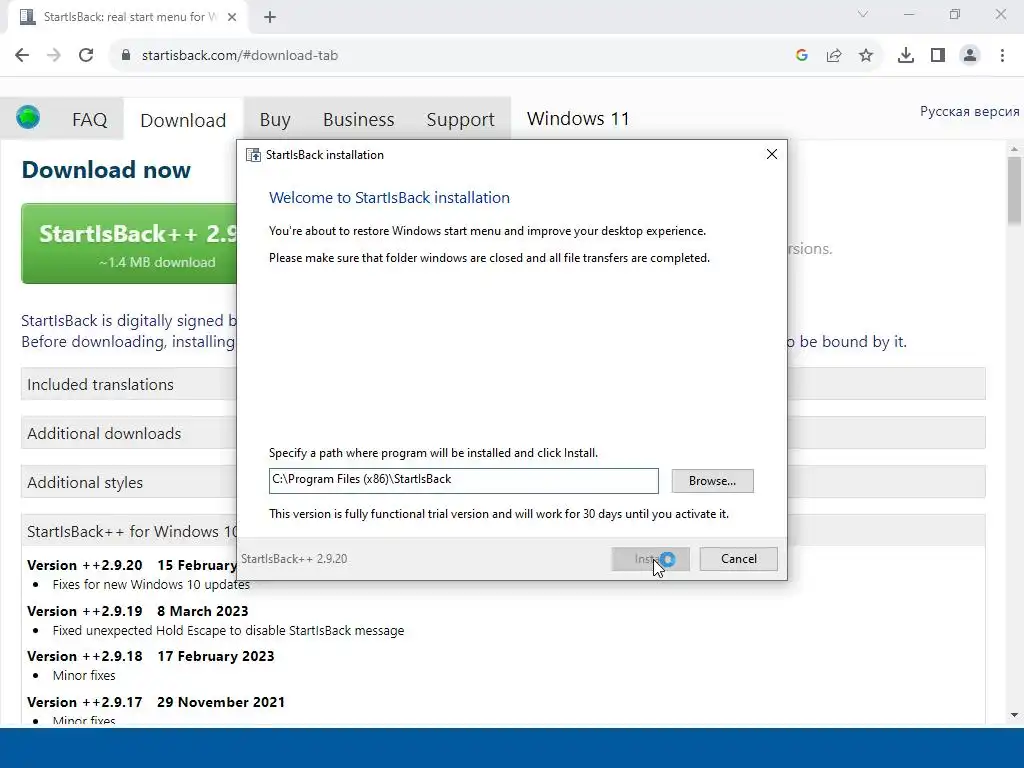Click the installation path text field

(x=464, y=481)
